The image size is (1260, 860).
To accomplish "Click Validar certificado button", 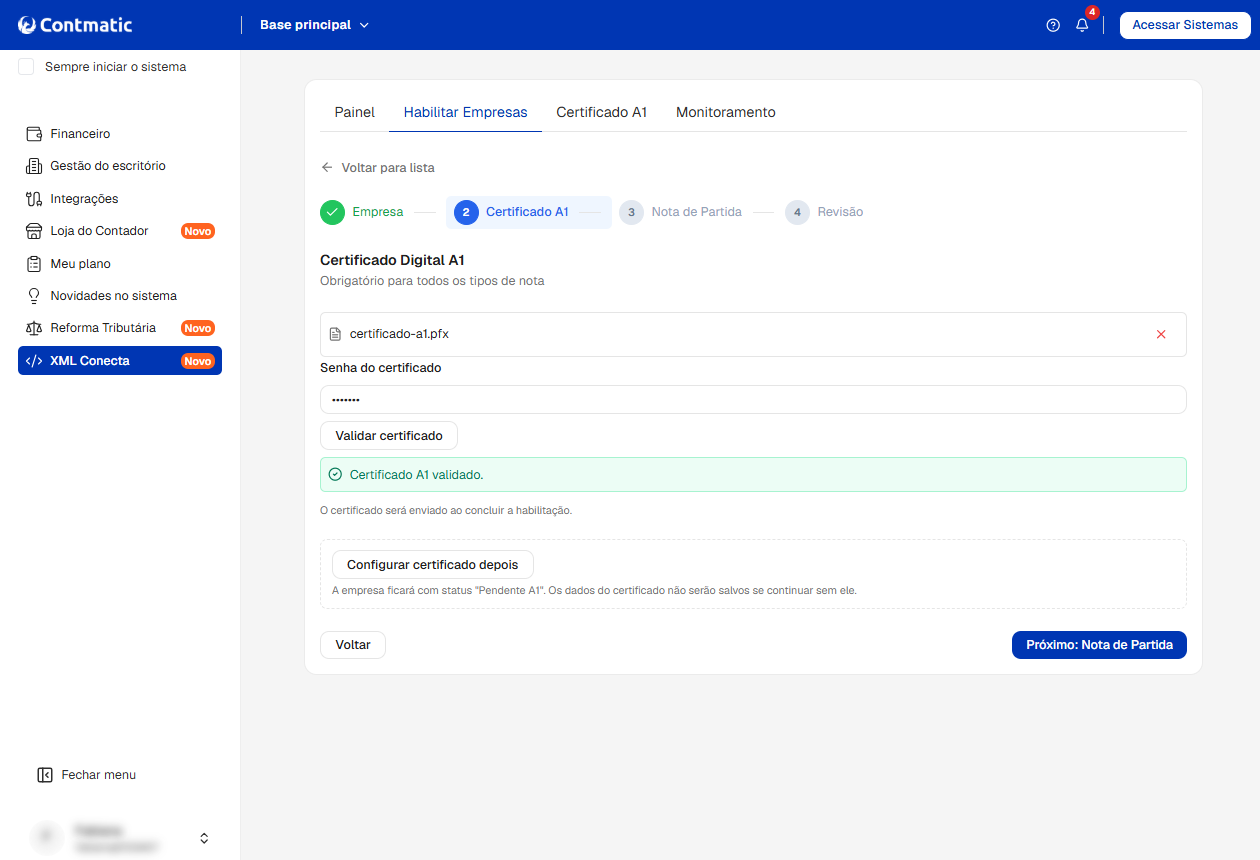I will [x=389, y=436].
